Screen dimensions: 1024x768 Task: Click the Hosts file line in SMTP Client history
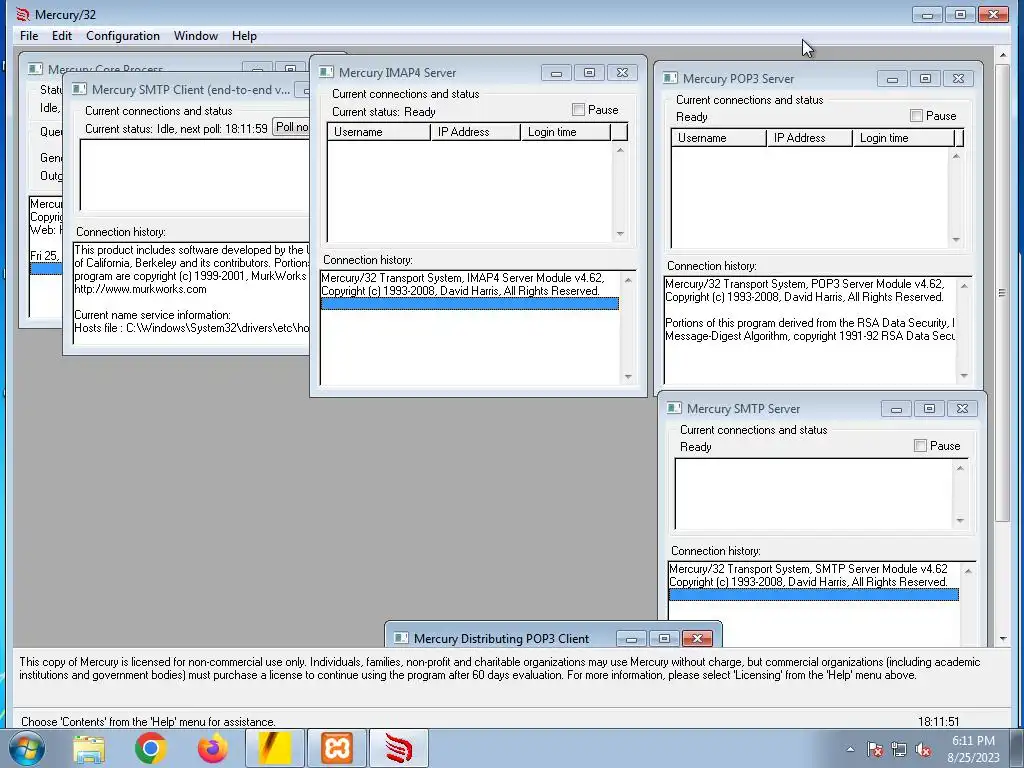pos(191,328)
